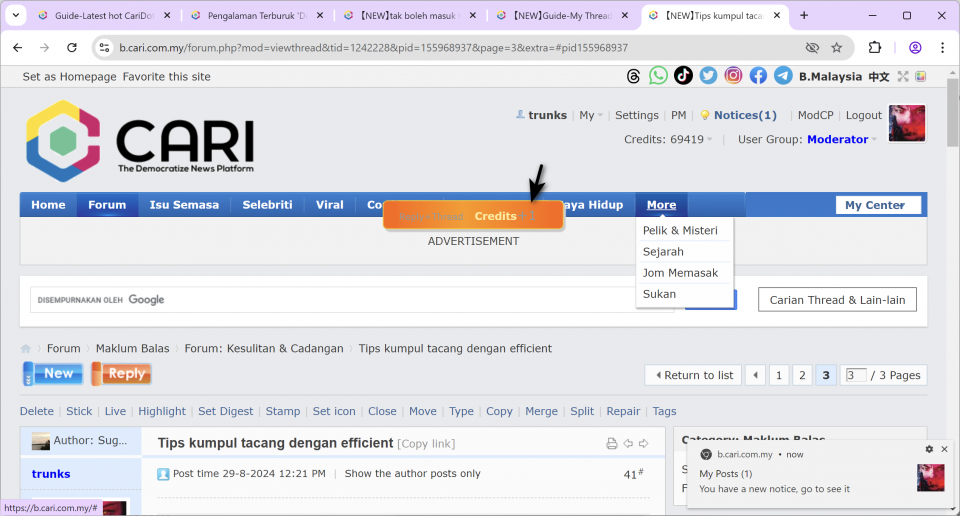The image size is (960, 516).
Task: Reload the page
Action: pos(72,48)
